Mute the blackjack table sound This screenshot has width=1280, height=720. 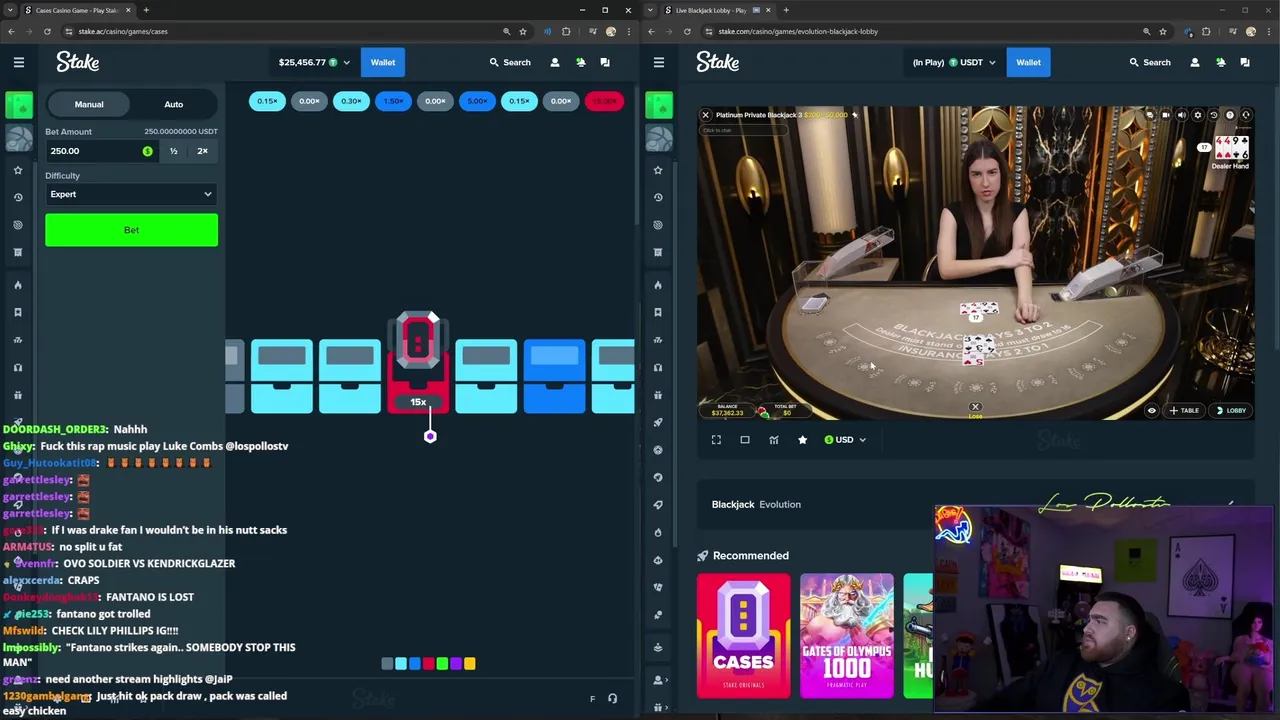pyautogui.click(x=1182, y=115)
